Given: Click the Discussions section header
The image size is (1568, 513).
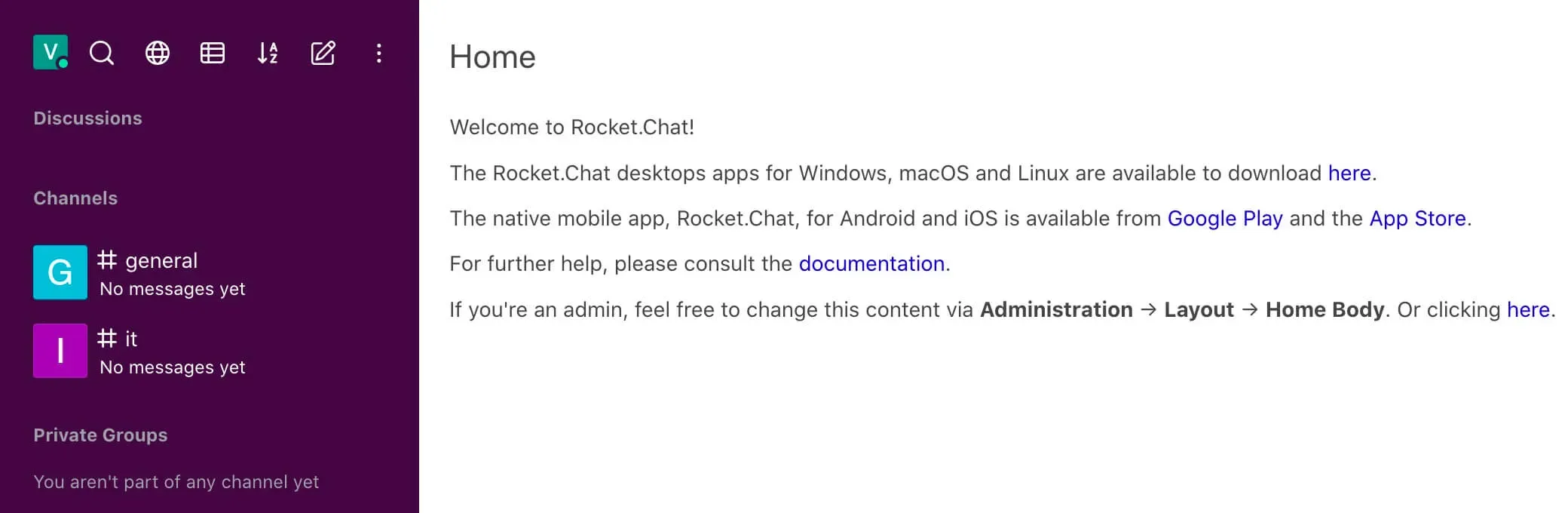Looking at the screenshot, I should coord(87,118).
